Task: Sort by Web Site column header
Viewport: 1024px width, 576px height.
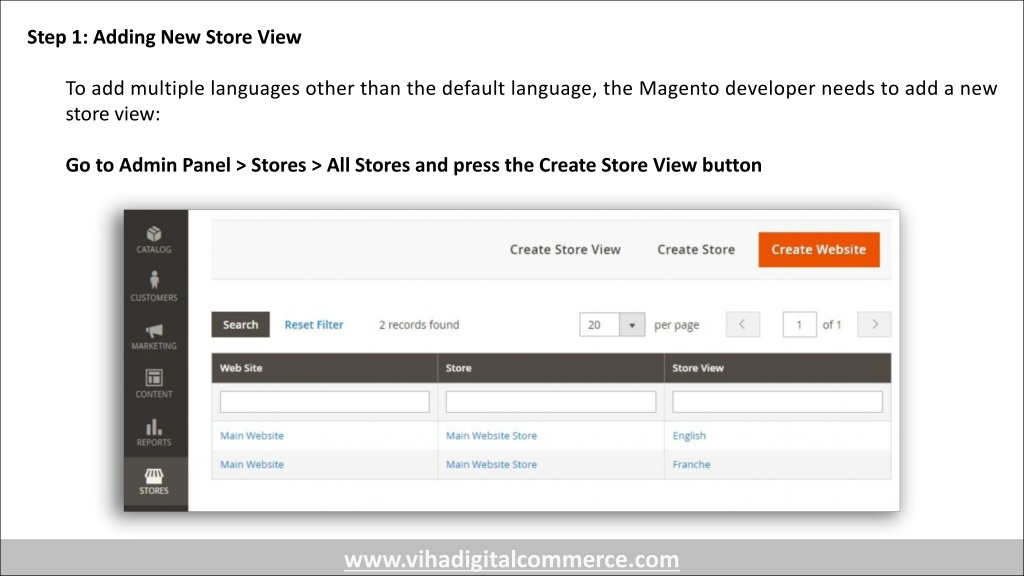Action: point(325,368)
